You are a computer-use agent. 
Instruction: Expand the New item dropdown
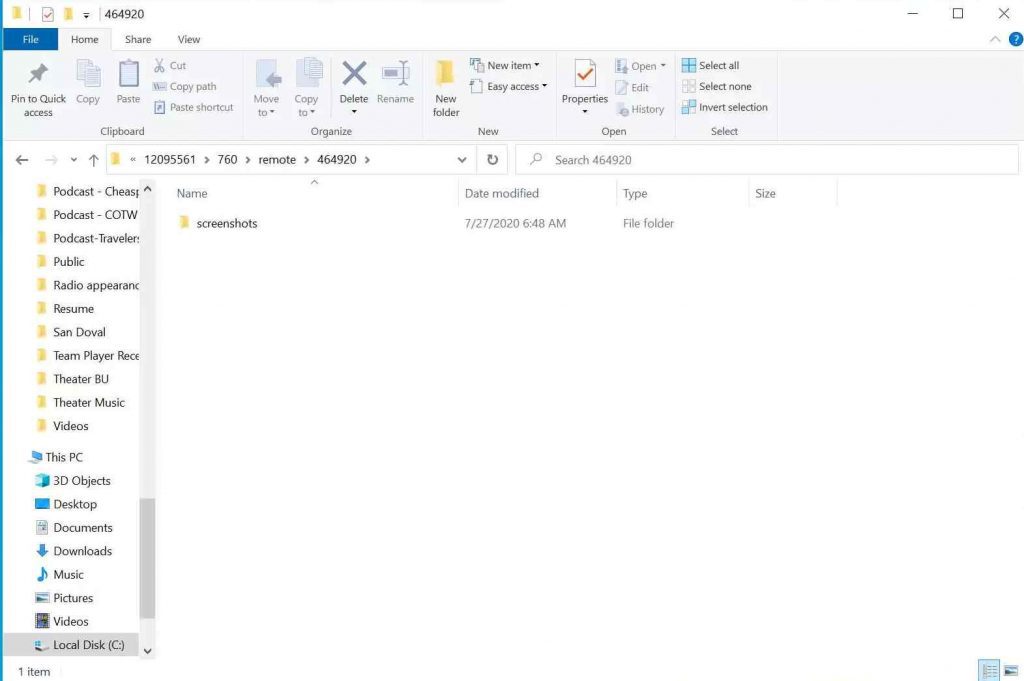coord(513,65)
